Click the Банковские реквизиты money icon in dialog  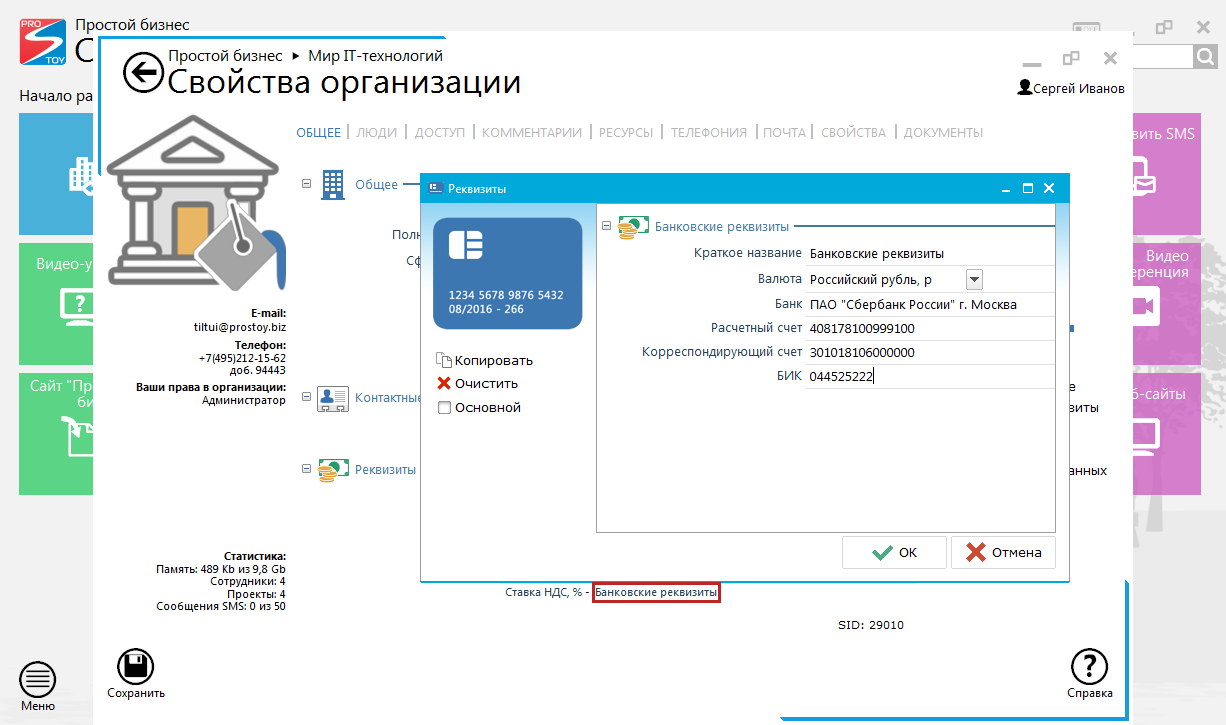[633, 227]
